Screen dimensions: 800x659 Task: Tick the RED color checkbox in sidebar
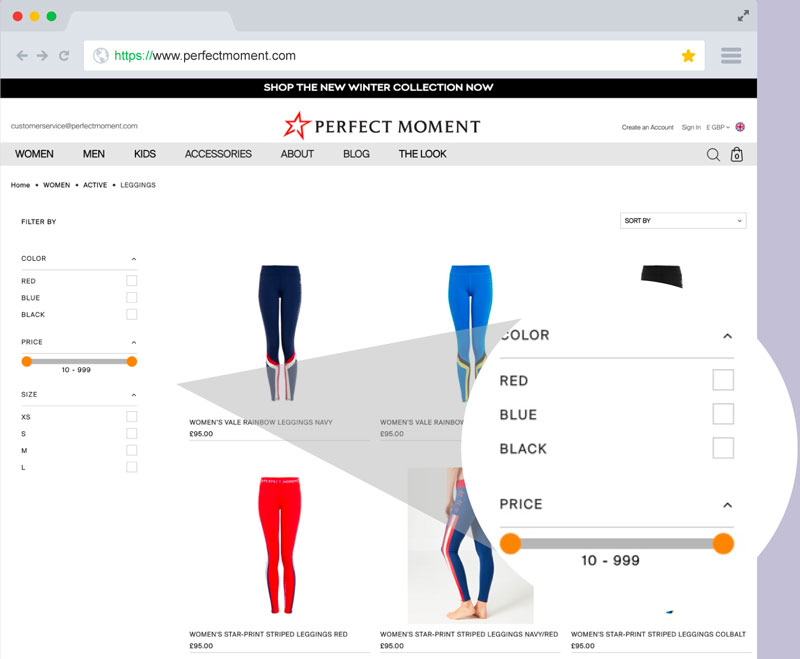(x=132, y=281)
